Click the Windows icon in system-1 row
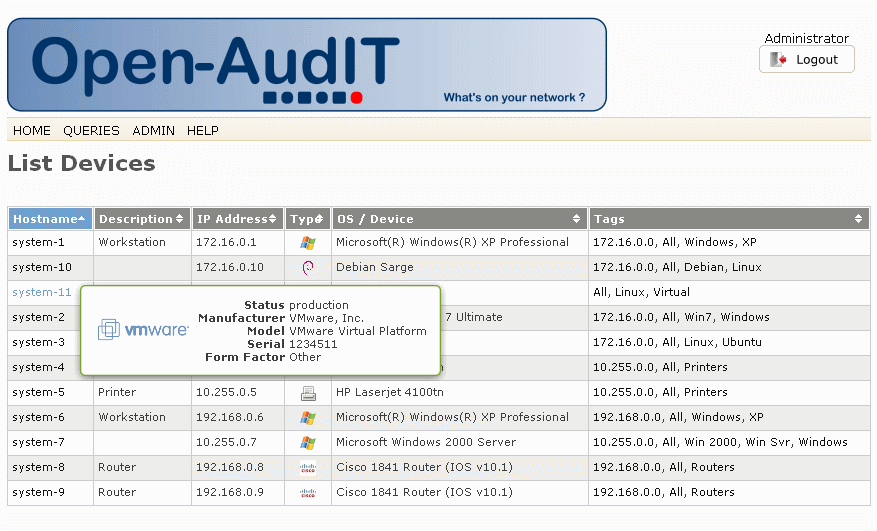 coord(308,243)
